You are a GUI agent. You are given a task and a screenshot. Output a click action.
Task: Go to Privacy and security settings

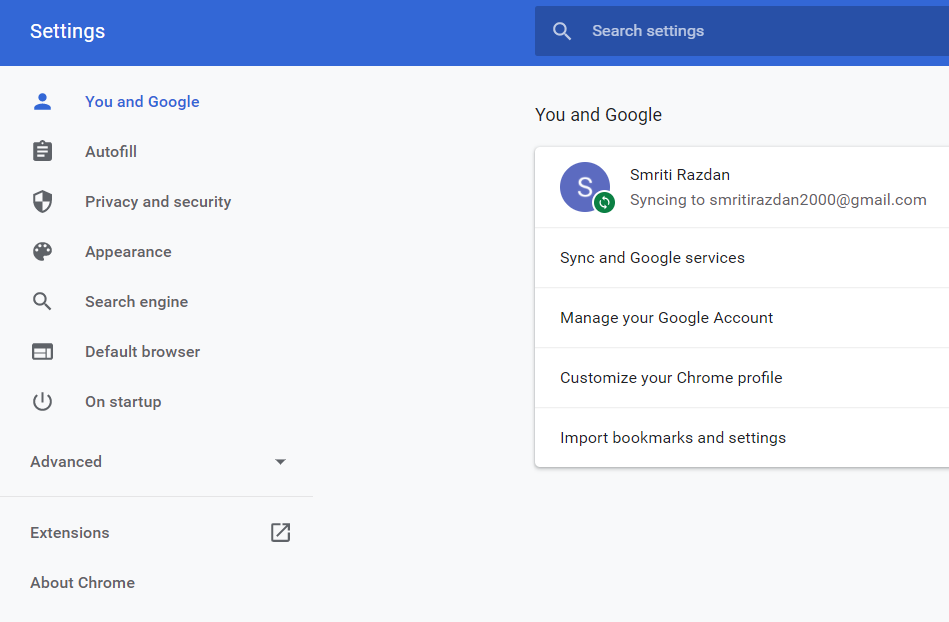click(x=158, y=202)
